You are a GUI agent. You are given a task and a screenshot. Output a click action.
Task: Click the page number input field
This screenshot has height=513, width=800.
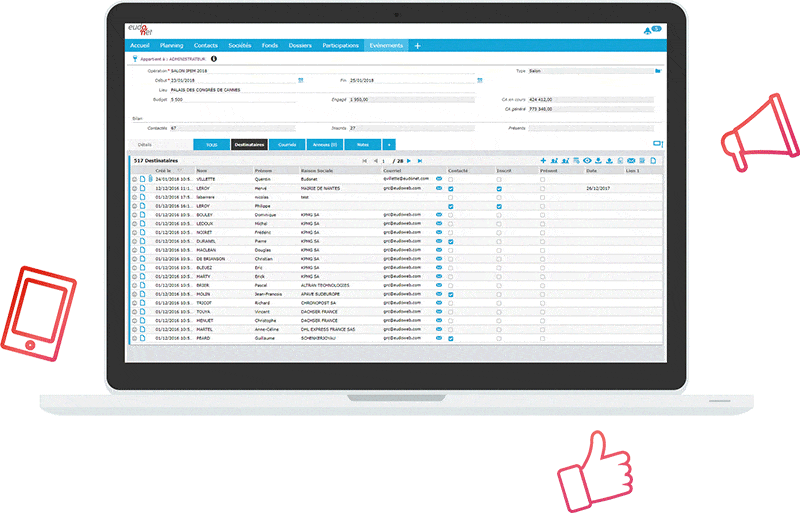(386, 161)
